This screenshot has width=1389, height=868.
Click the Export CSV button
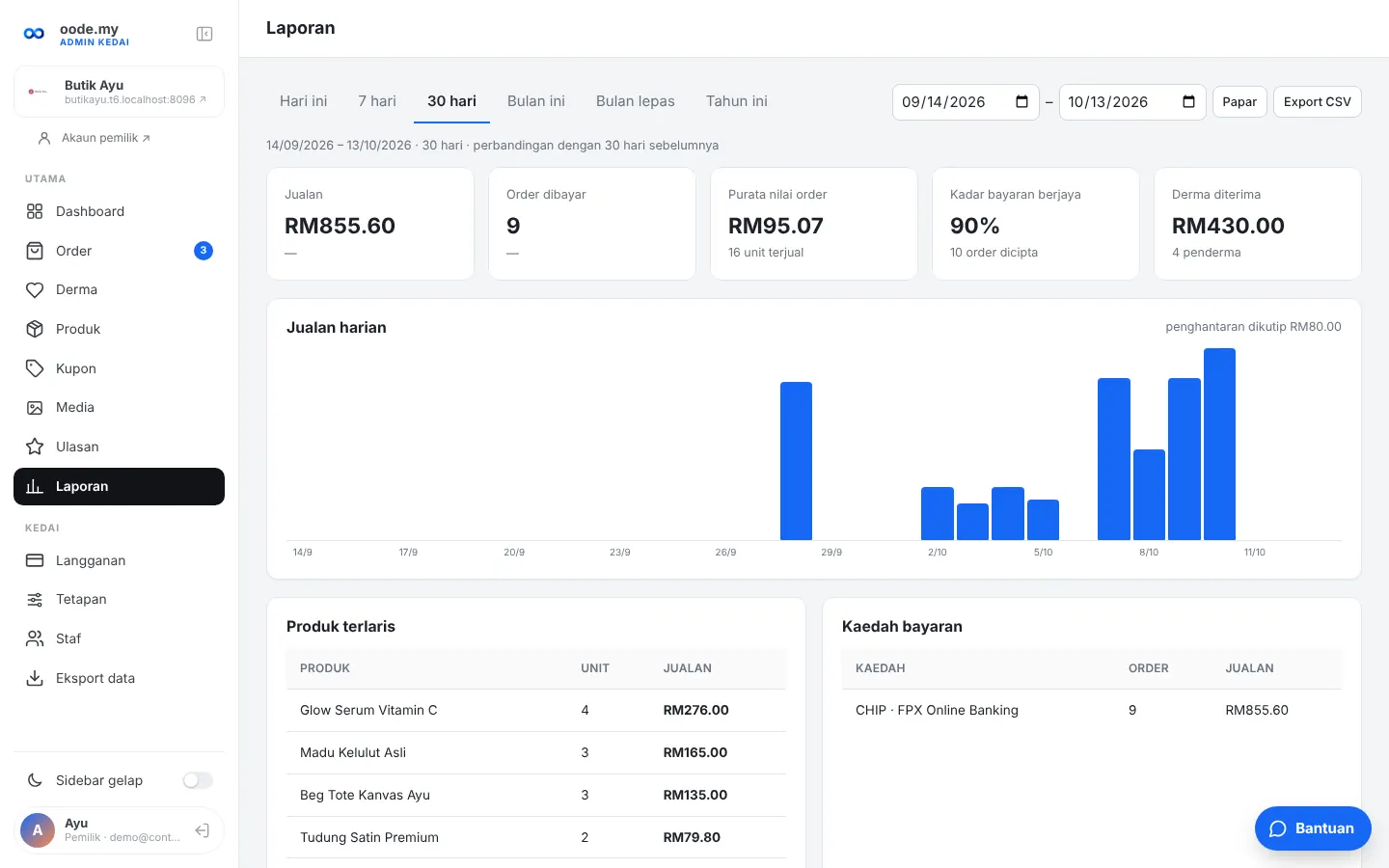pos(1318,101)
